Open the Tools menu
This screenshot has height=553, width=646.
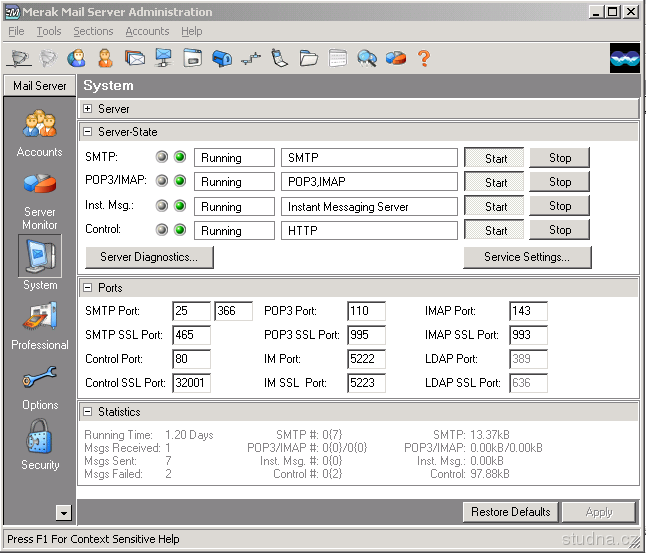coord(49,31)
